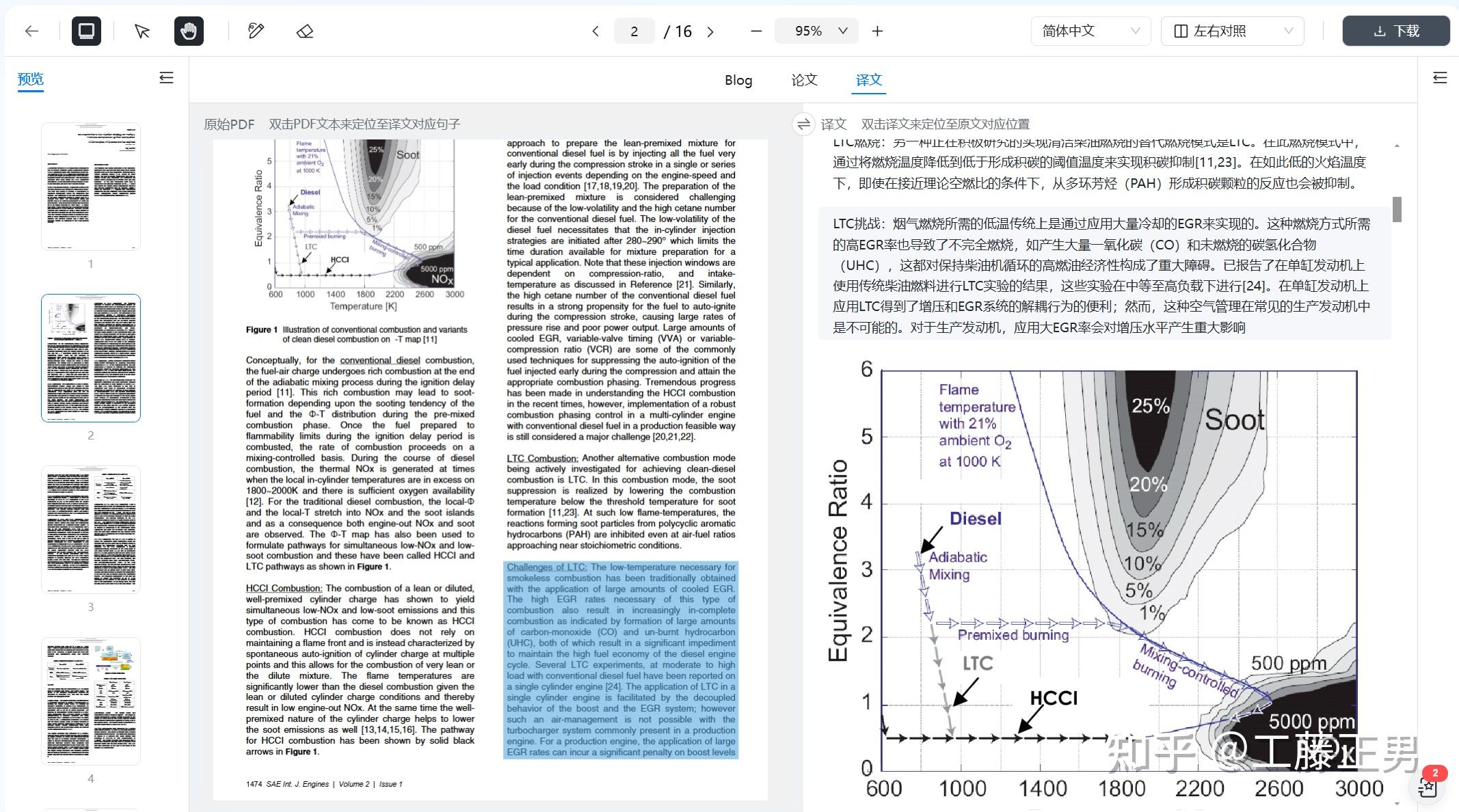The height and width of the screenshot is (812, 1459).
Task: Select the 预览 sidebar tab
Action: pyautogui.click(x=31, y=79)
